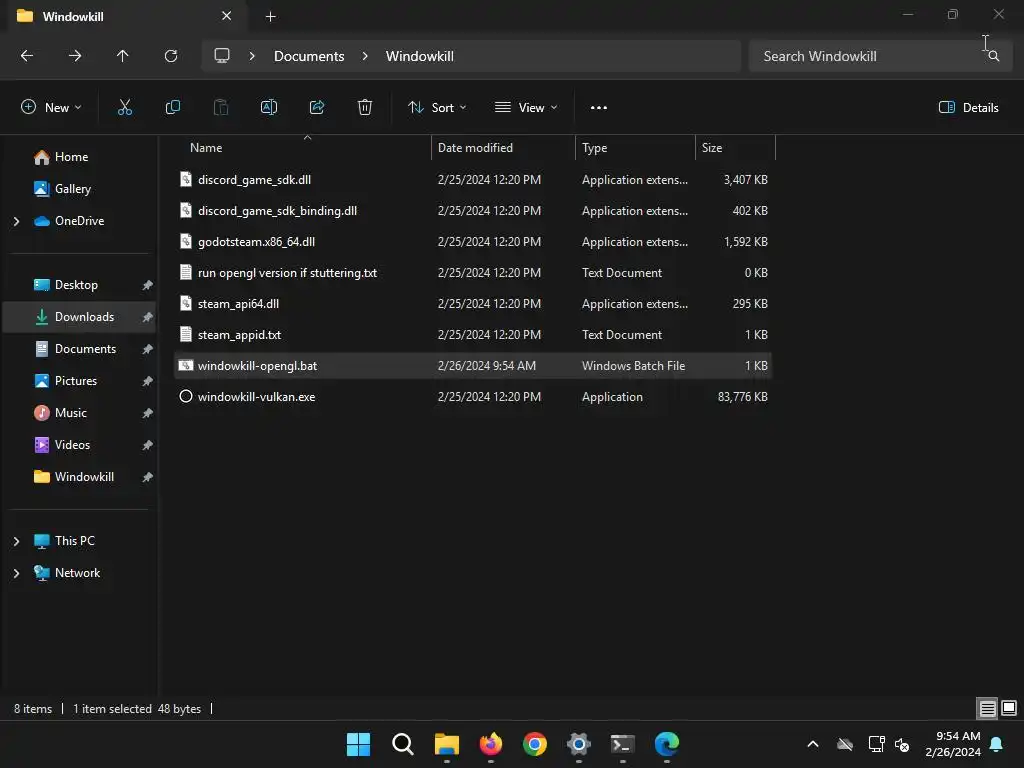
Task: Select discord_game_sdk.dll file
Action: 473,180
